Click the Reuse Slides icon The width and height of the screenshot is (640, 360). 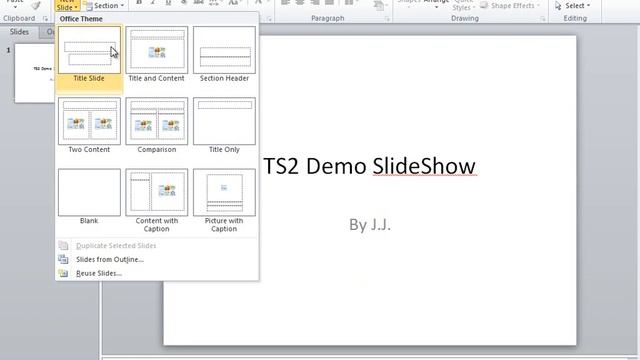coord(63,273)
